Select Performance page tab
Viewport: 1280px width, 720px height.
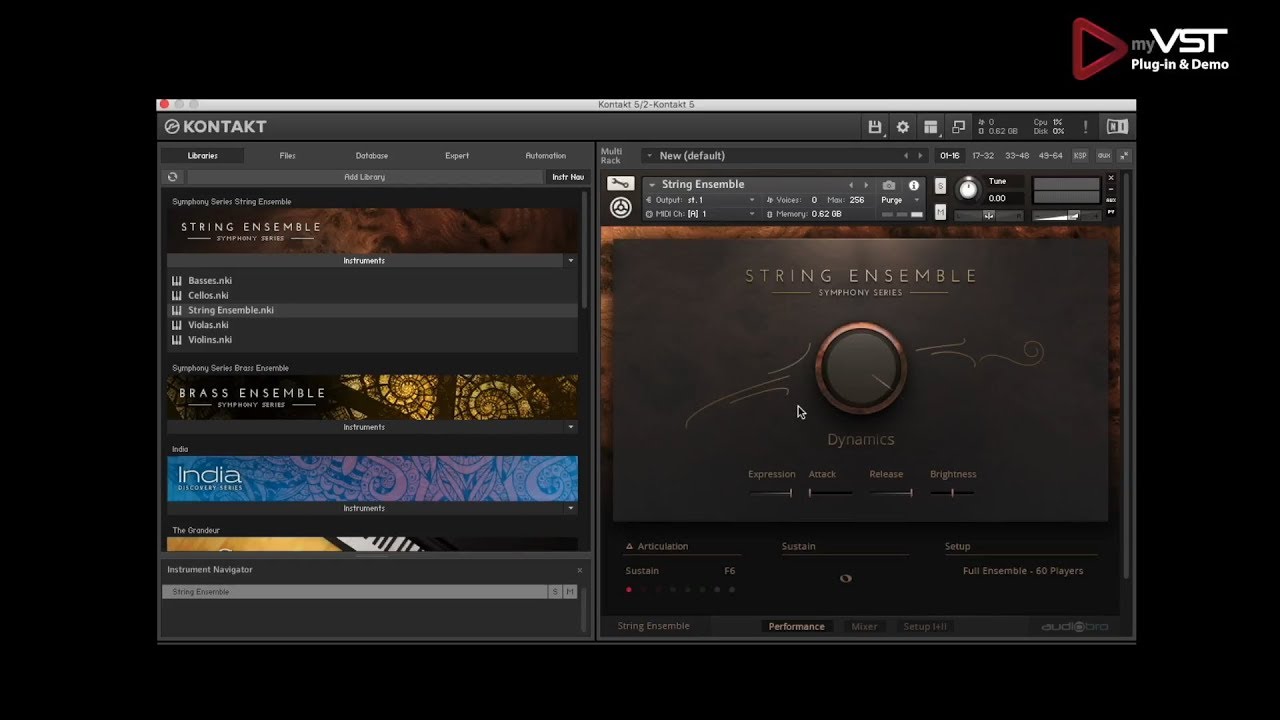pos(796,627)
